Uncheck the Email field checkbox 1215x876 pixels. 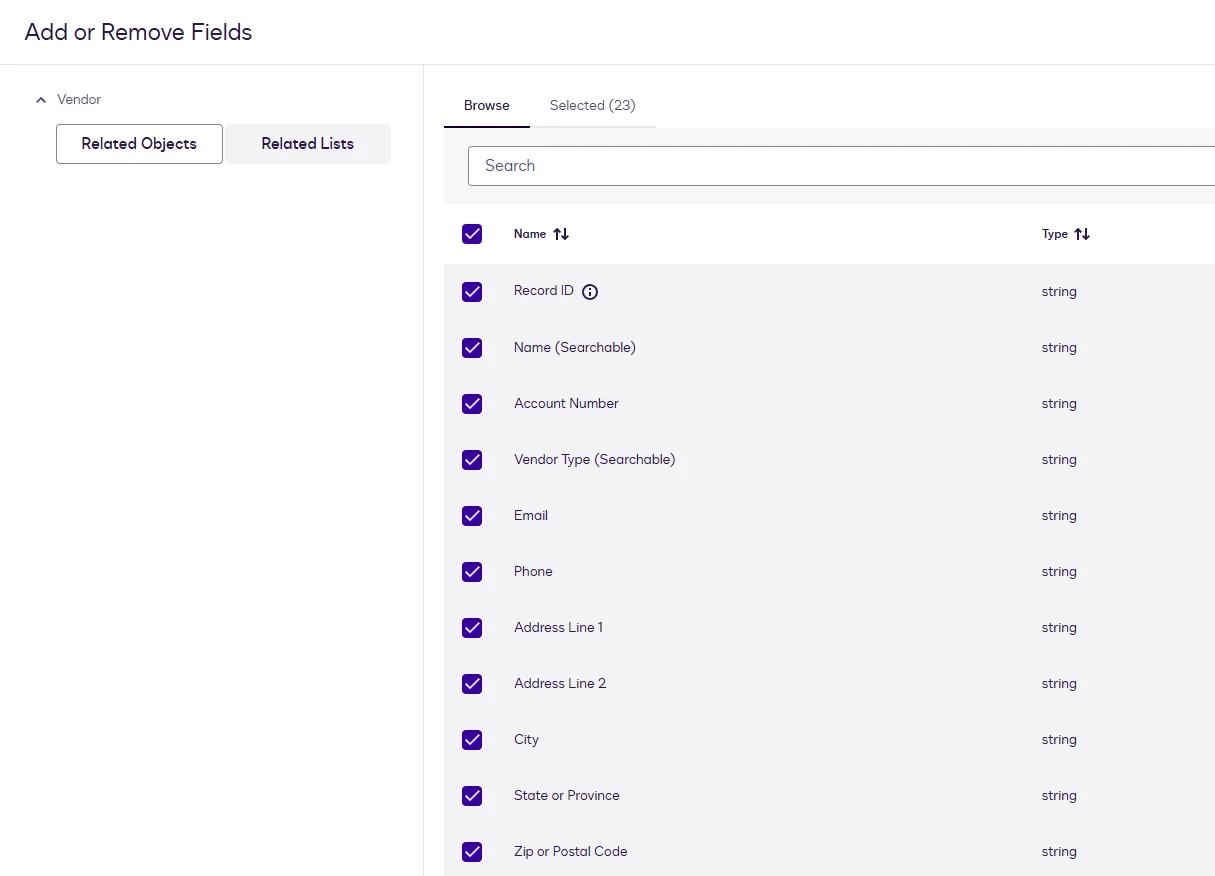click(472, 516)
